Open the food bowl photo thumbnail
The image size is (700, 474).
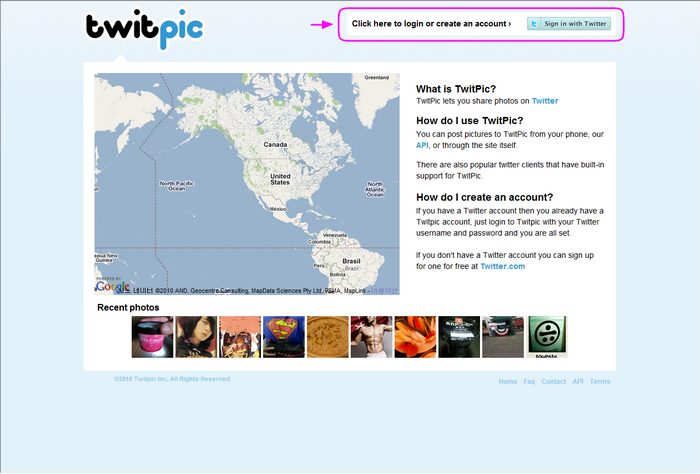[x=328, y=337]
